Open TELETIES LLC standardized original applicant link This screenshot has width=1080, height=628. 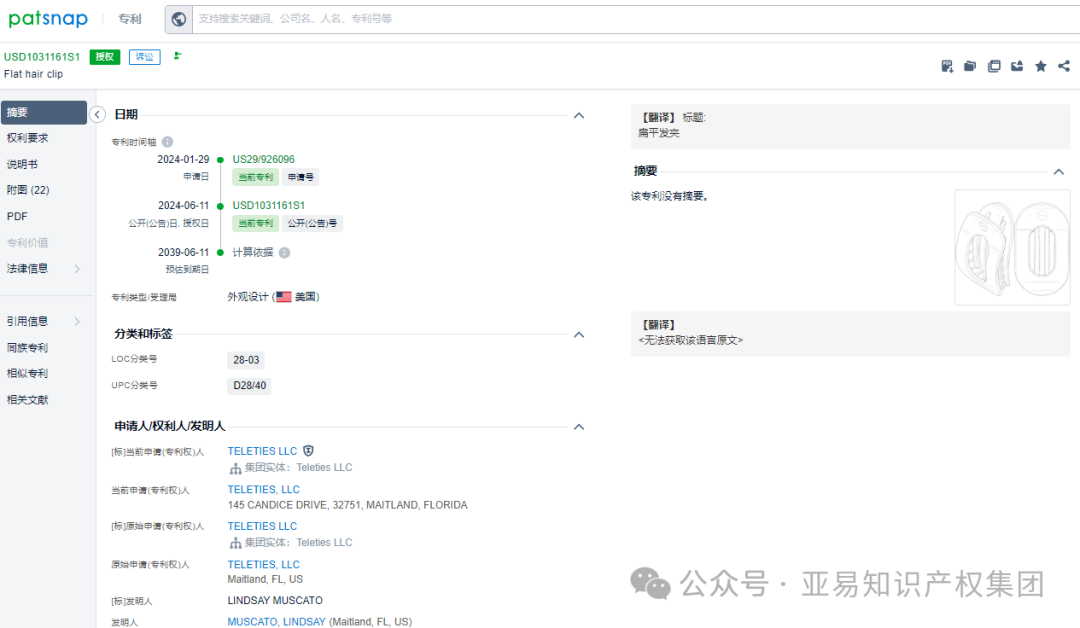262,526
